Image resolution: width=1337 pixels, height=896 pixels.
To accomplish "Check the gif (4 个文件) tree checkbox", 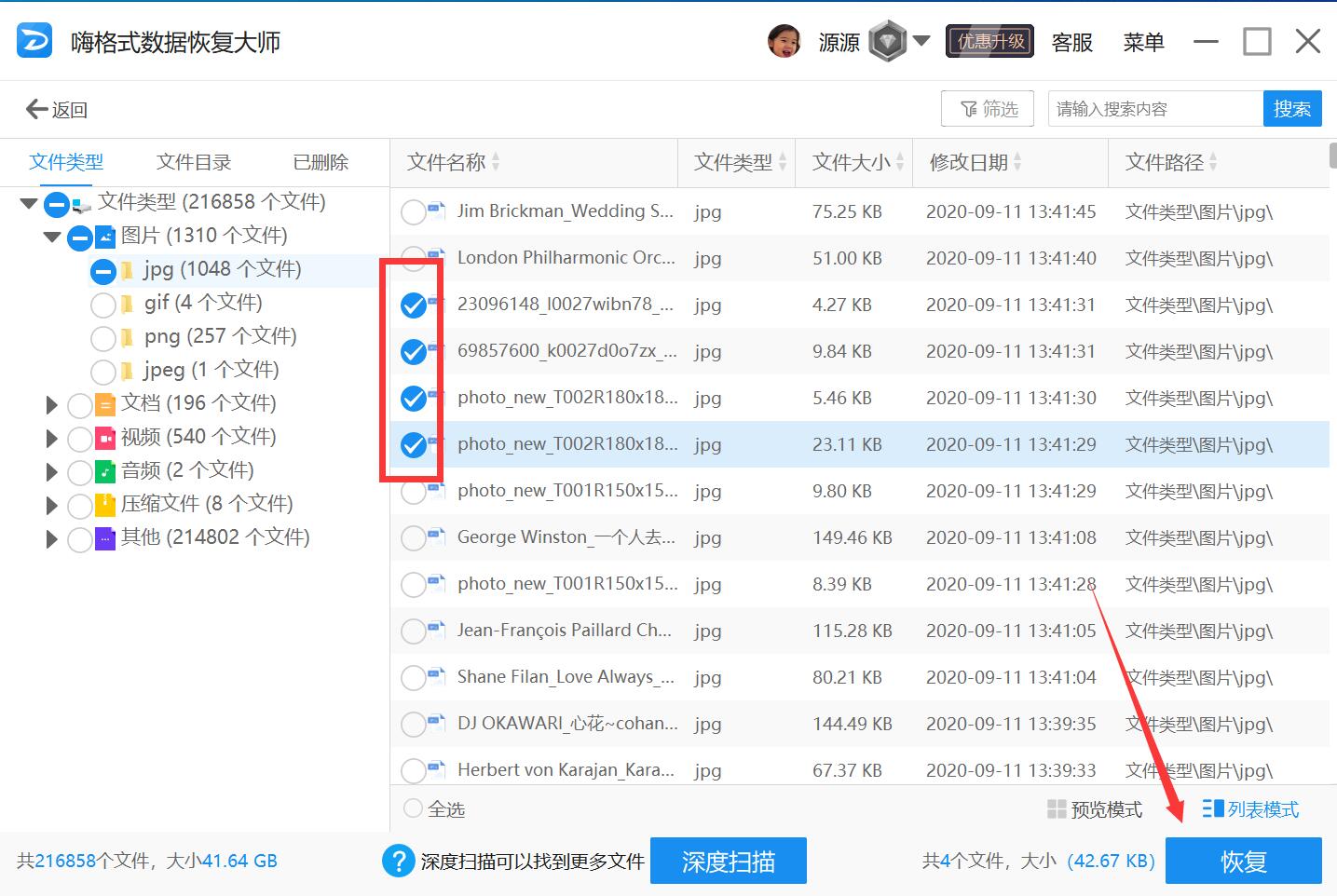I will (x=103, y=305).
